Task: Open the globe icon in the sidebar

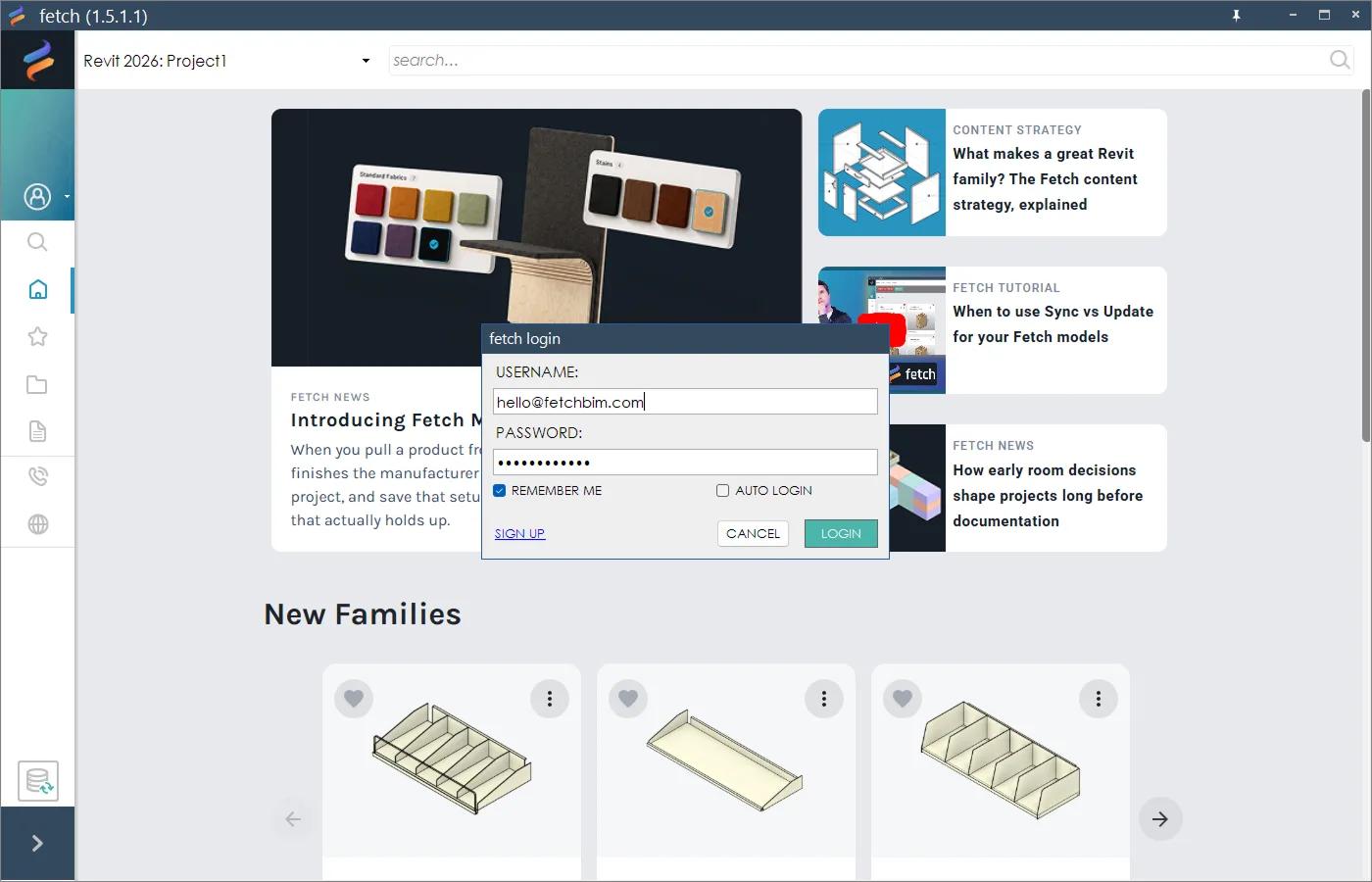Action: click(x=37, y=524)
